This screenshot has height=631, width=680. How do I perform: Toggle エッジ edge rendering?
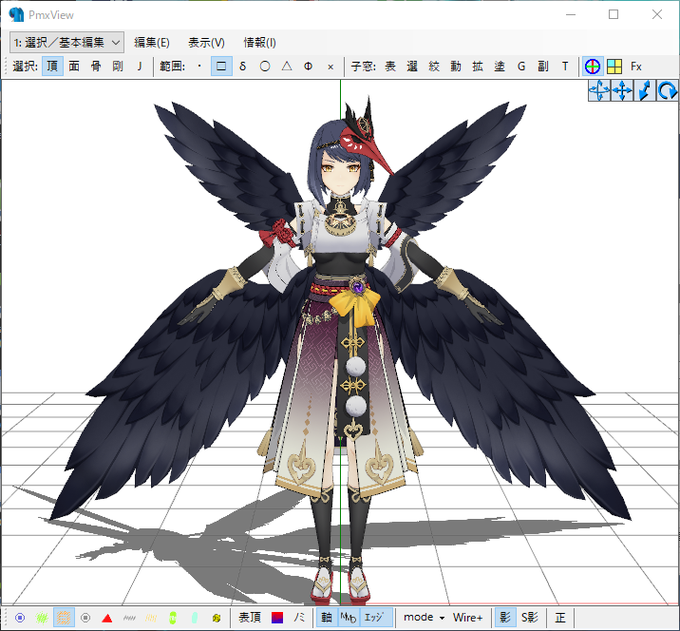point(376,618)
